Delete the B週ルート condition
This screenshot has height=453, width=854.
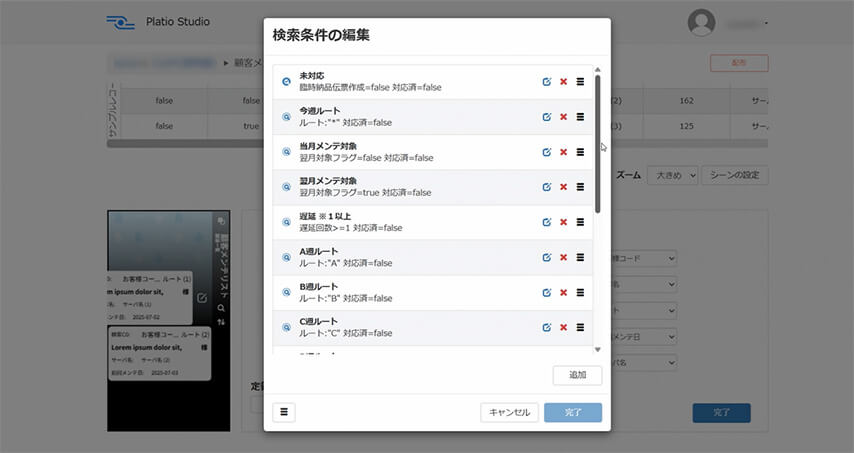[563, 292]
